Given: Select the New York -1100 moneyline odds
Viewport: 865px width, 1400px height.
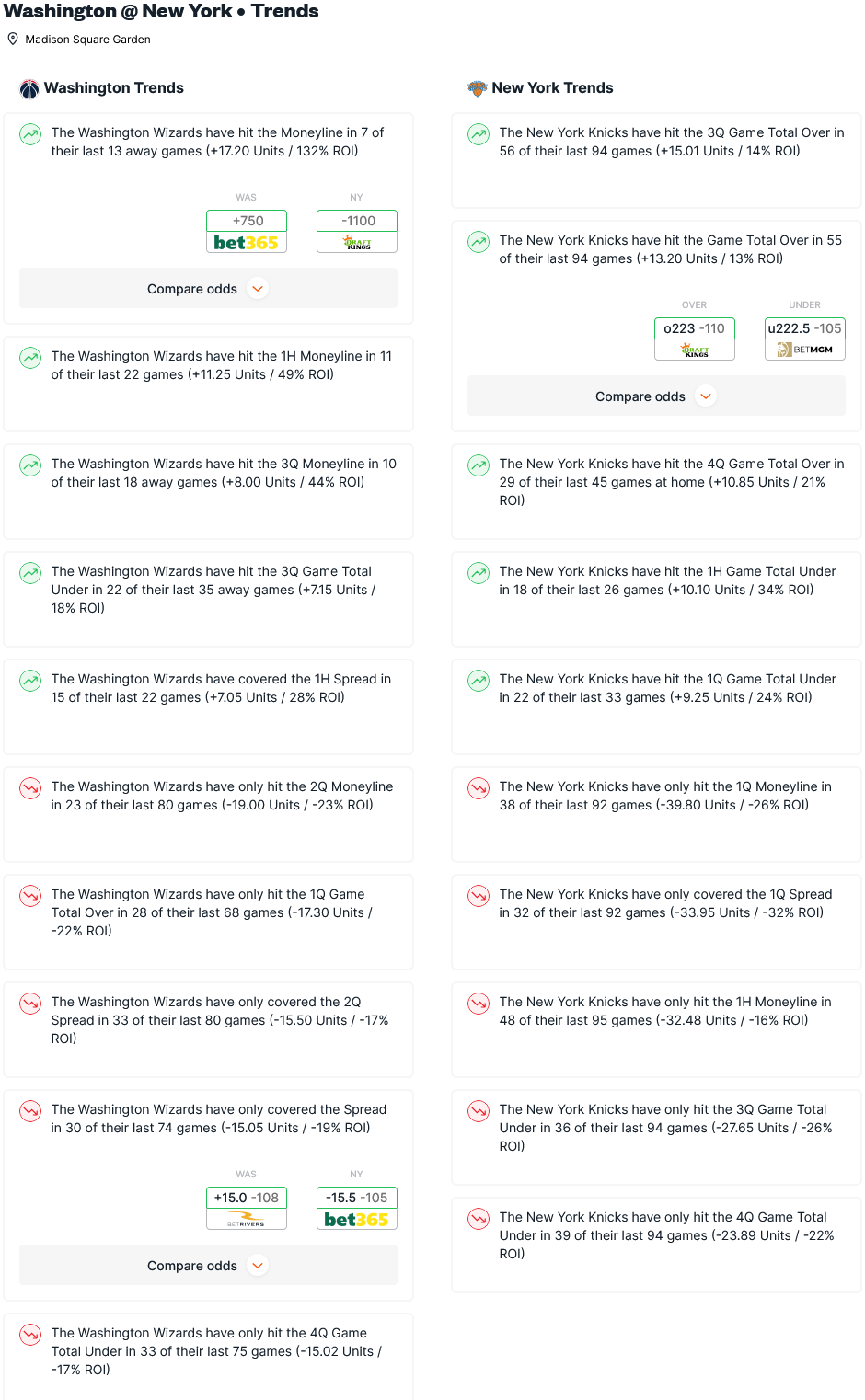Looking at the screenshot, I should coord(357,221).
